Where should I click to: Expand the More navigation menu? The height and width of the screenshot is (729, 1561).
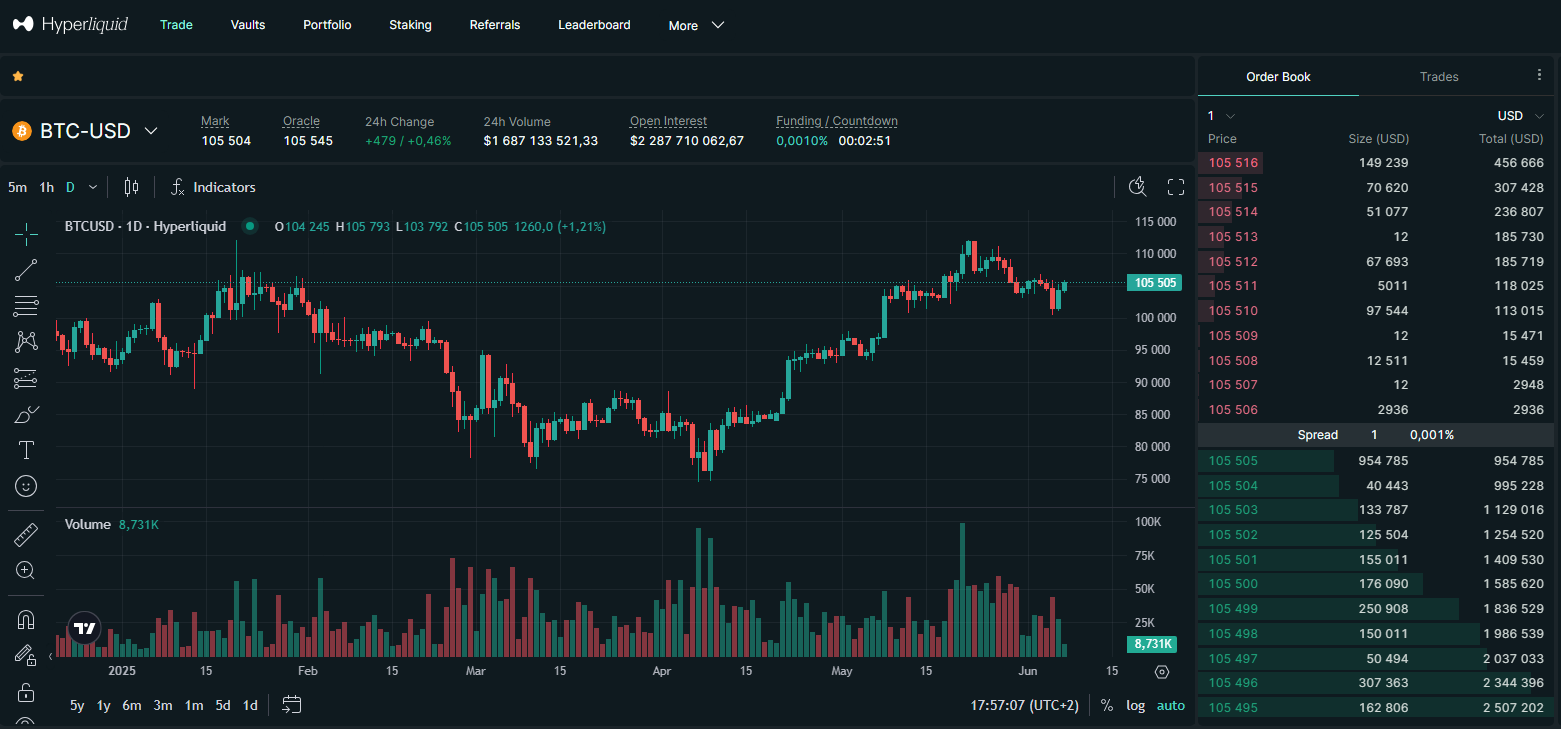(x=696, y=25)
